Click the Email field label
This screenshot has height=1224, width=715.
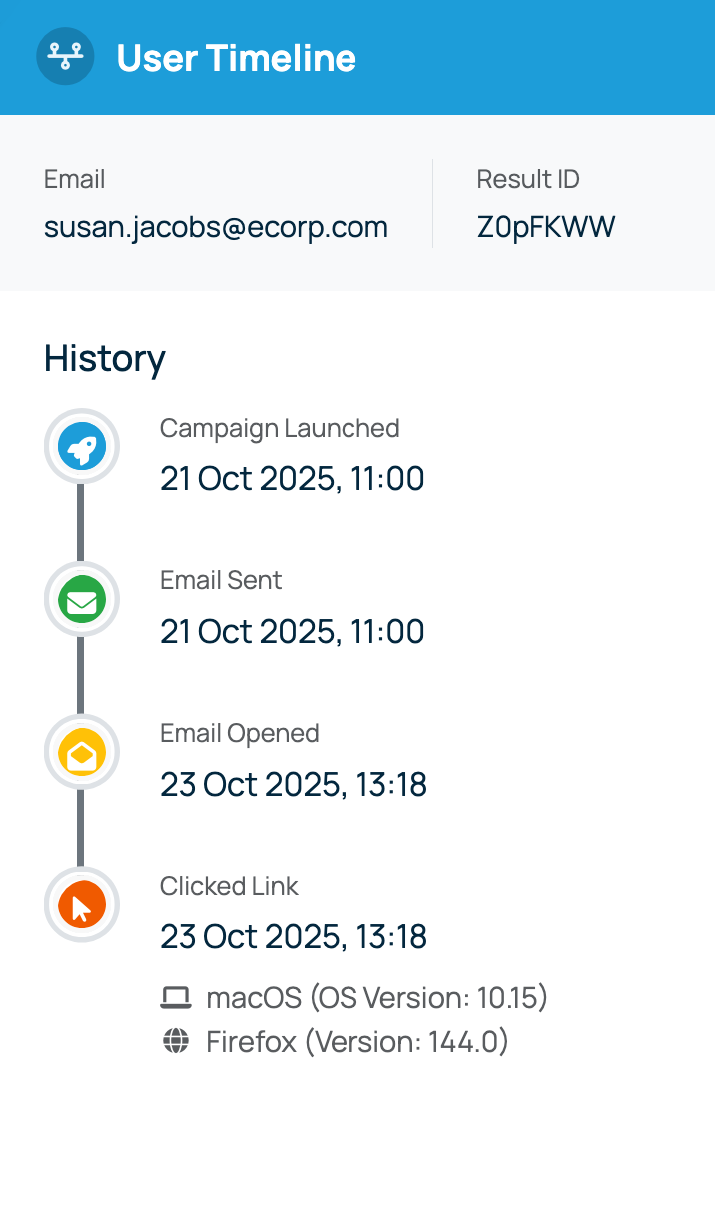point(75,180)
